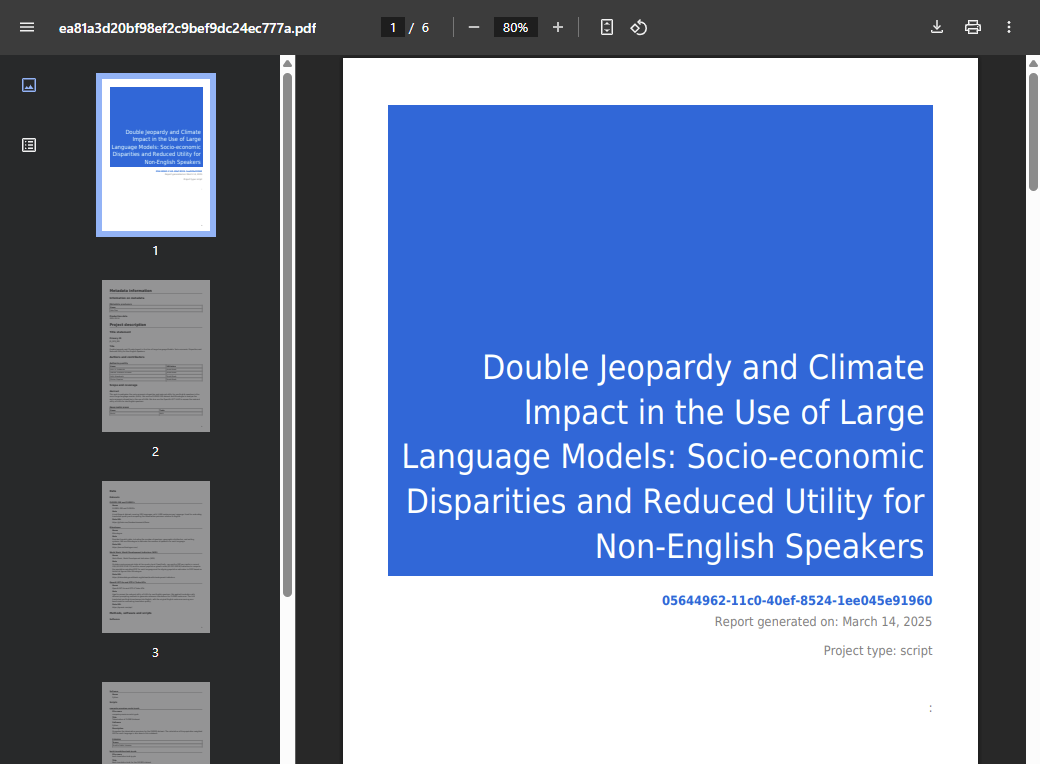
Task: Click the fit to page icon
Action: pyautogui.click(x=607, y=27)
